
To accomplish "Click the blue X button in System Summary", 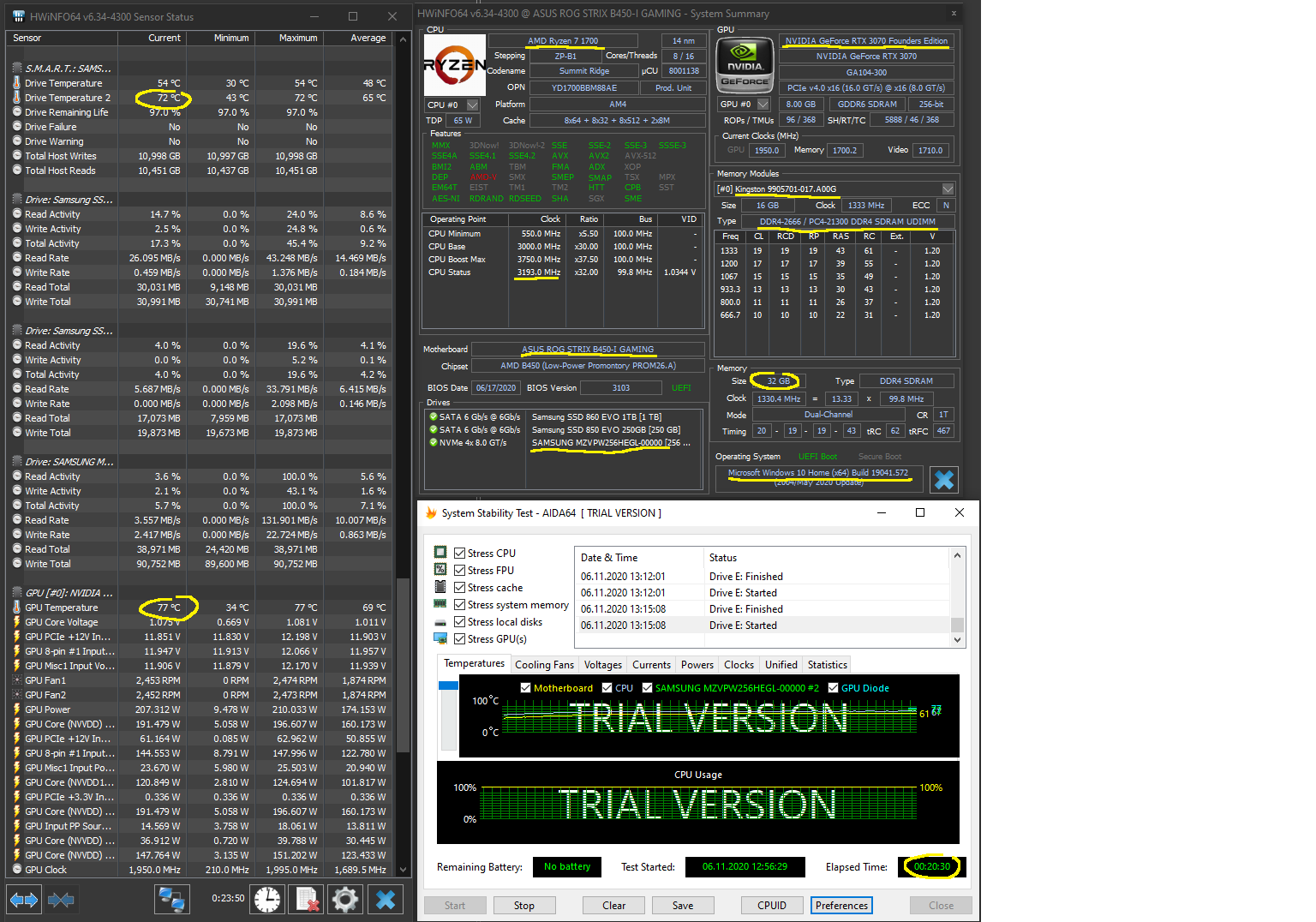I will 943,480.
